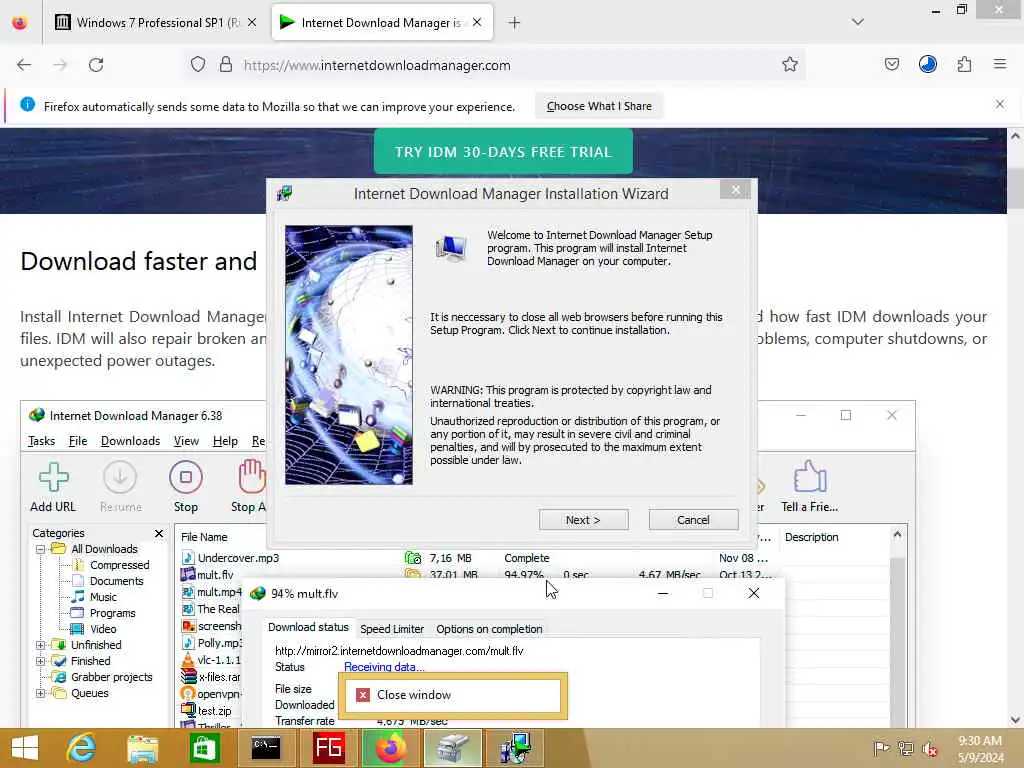Open the Extensions puzzle icon
Screen dimensions: 1024x768
click(964, 65)
